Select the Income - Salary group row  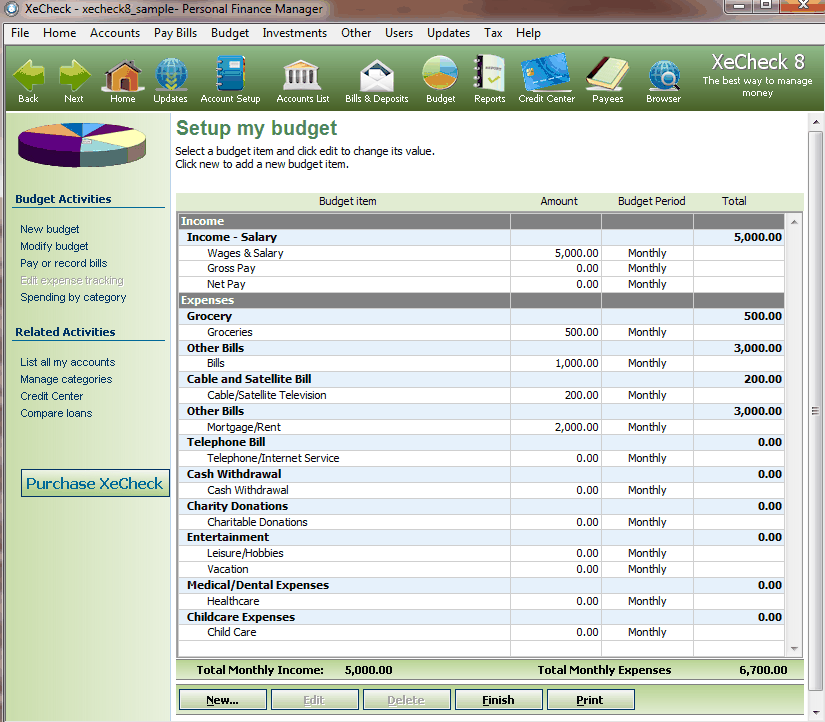pyautogui.click(x=481, y=237)
